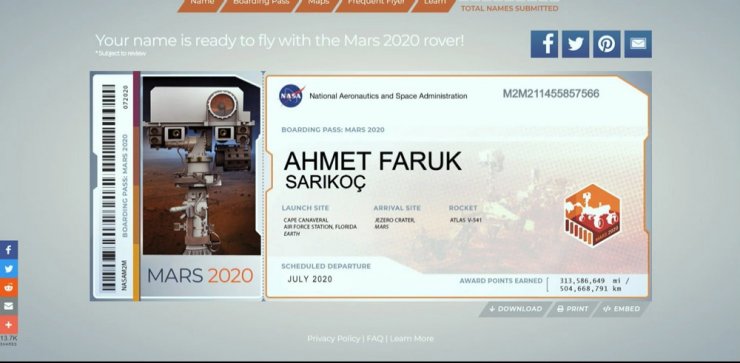Click the Mars 2020 rover hexagon badge

click(592, 215)
